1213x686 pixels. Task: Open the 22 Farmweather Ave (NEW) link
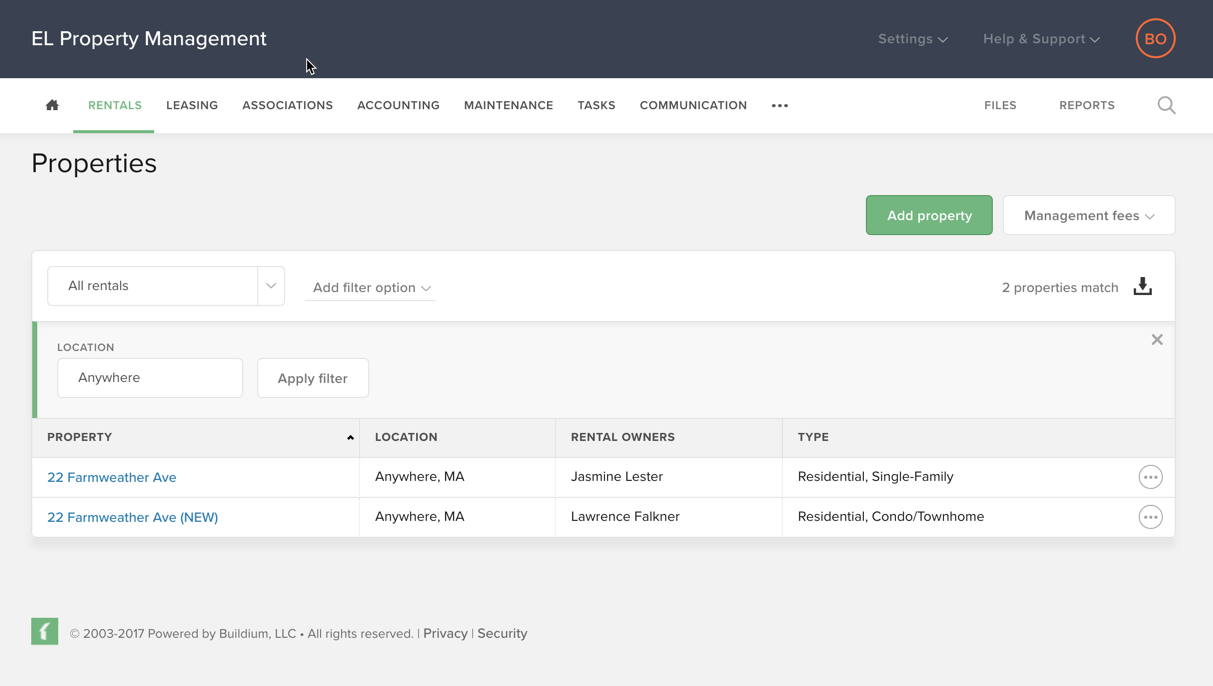click(x=132, y=517)
